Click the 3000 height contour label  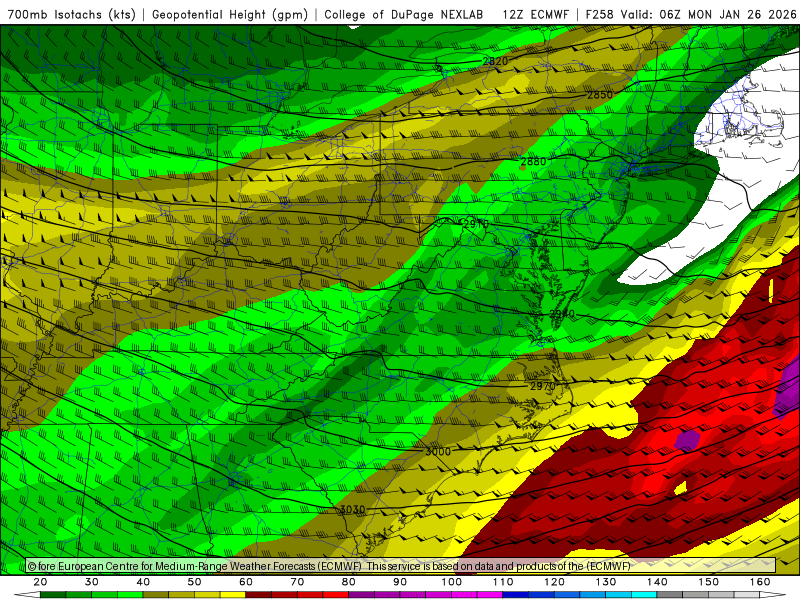[438, 451]
